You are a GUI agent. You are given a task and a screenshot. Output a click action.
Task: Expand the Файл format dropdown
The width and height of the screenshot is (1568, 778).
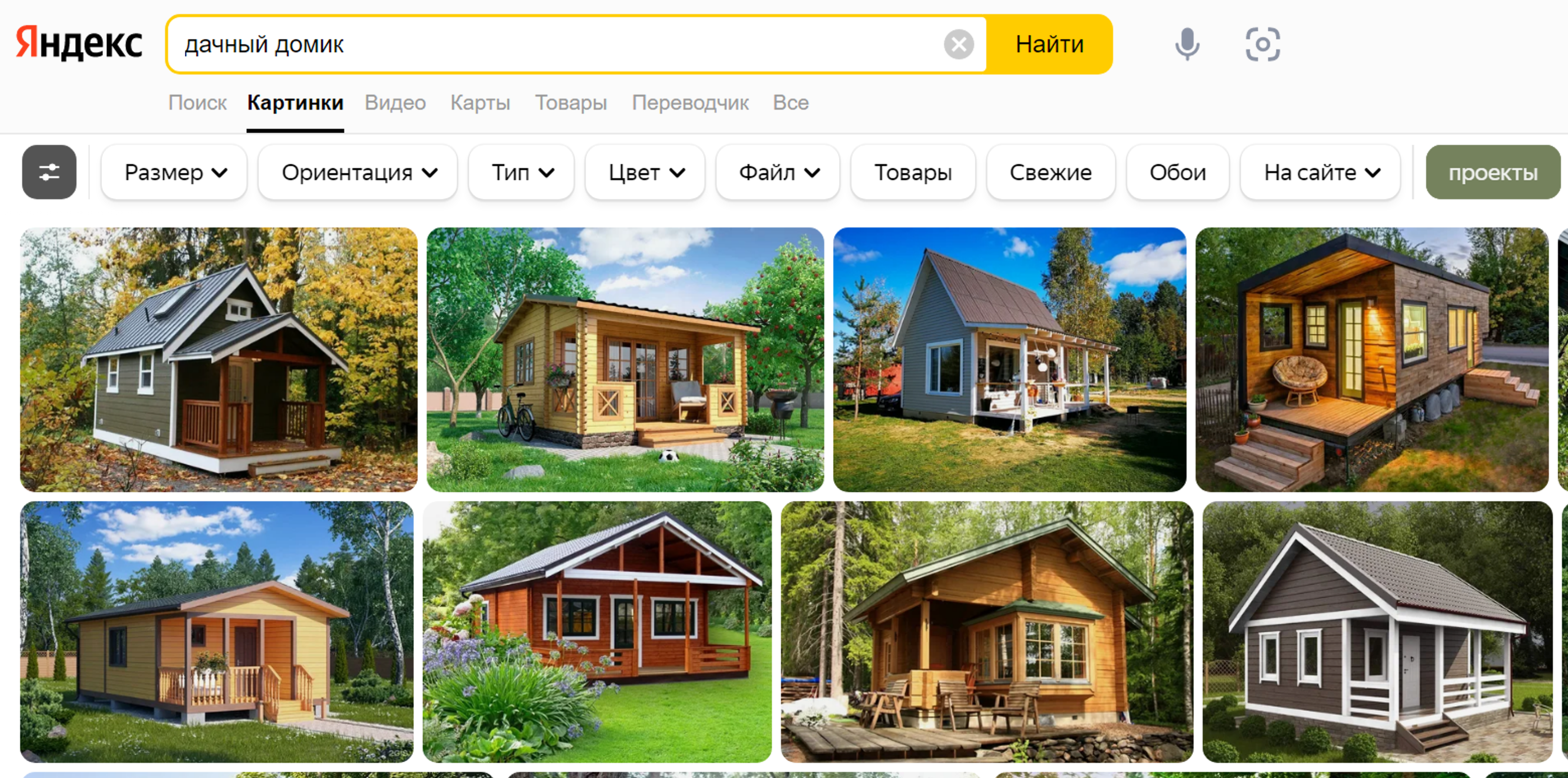coord(778,172)
